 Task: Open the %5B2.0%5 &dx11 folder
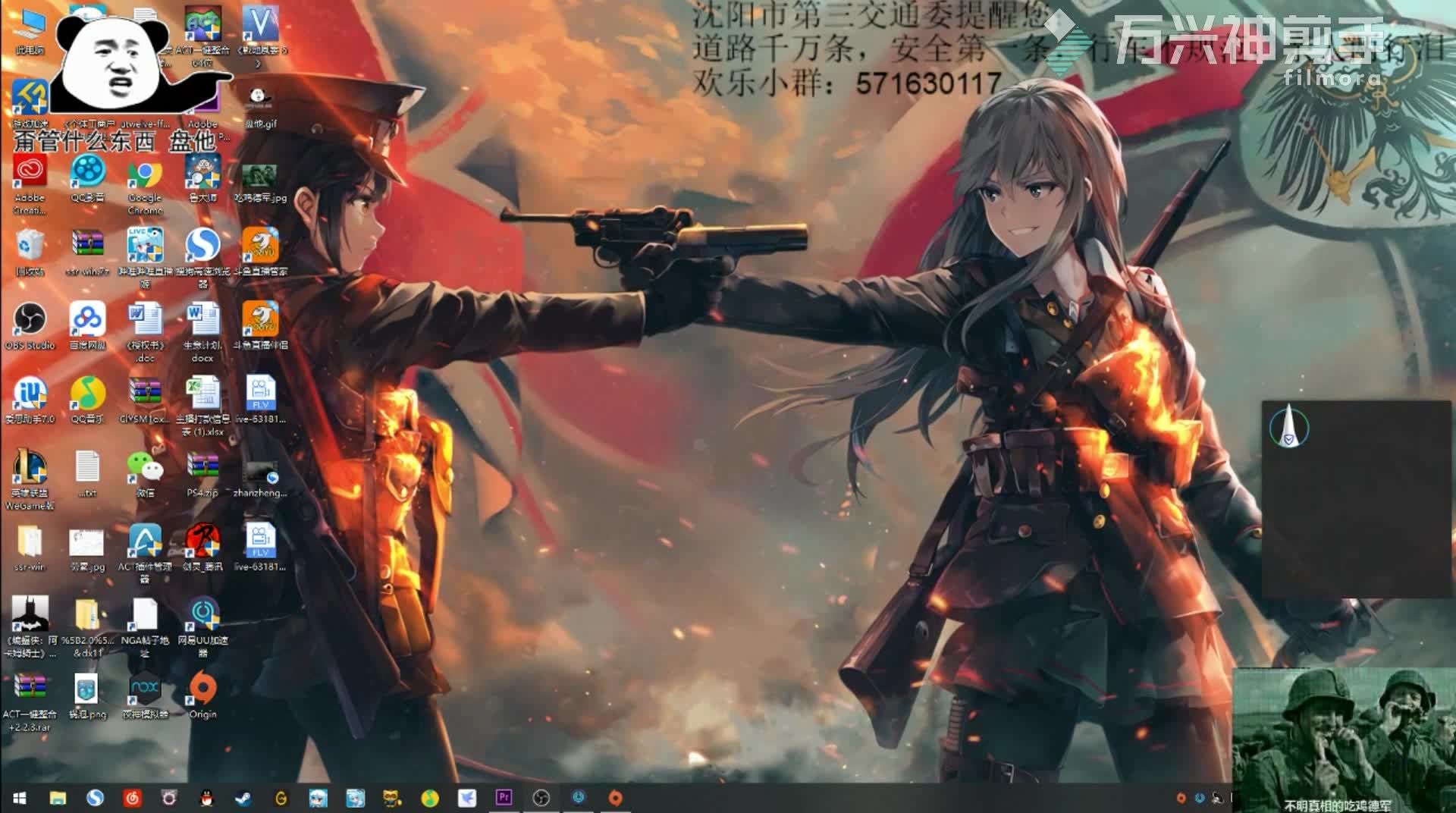pos(87,626)
